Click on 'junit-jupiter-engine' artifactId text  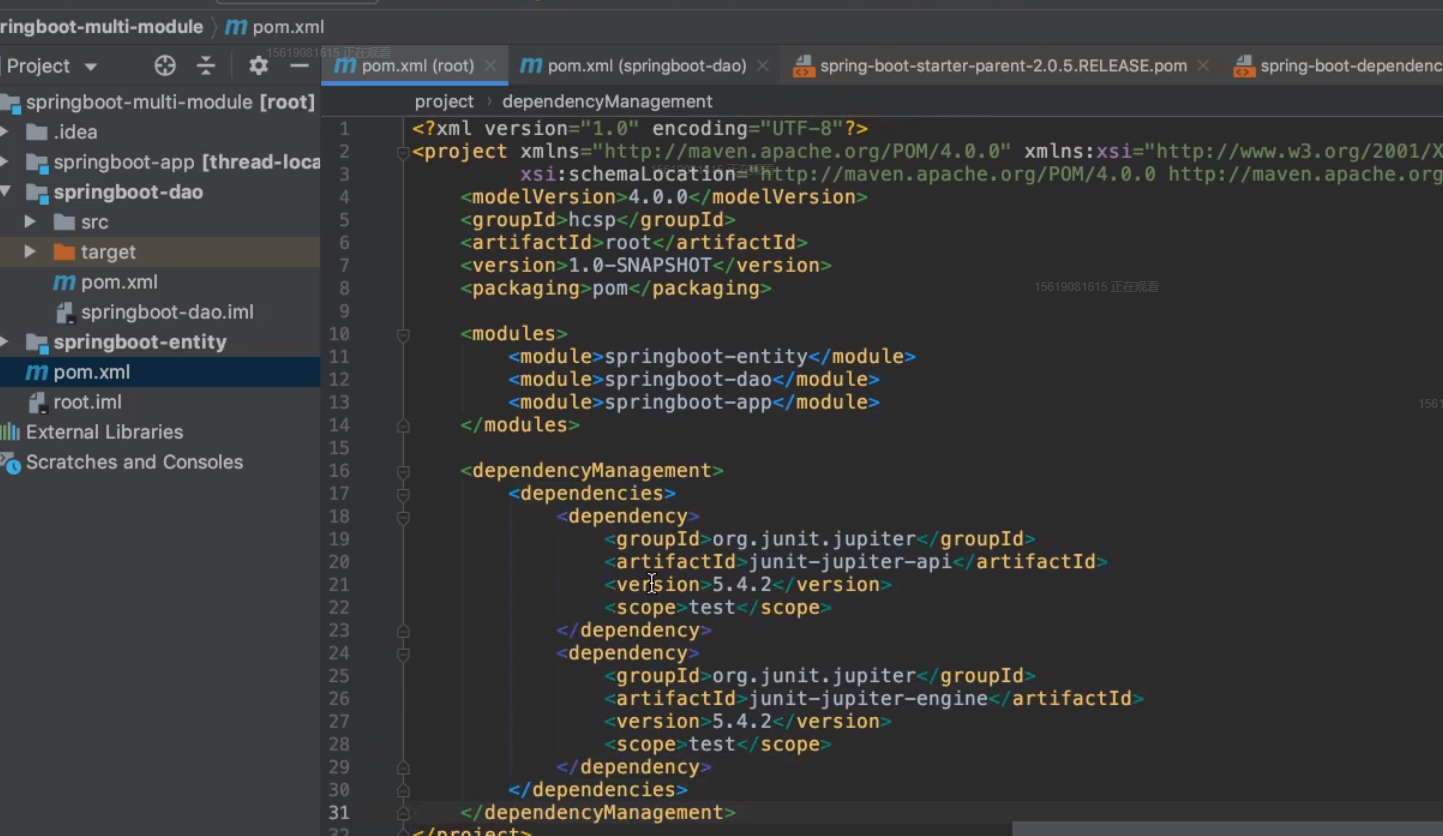pyautogui.click(x=868, y=699)
